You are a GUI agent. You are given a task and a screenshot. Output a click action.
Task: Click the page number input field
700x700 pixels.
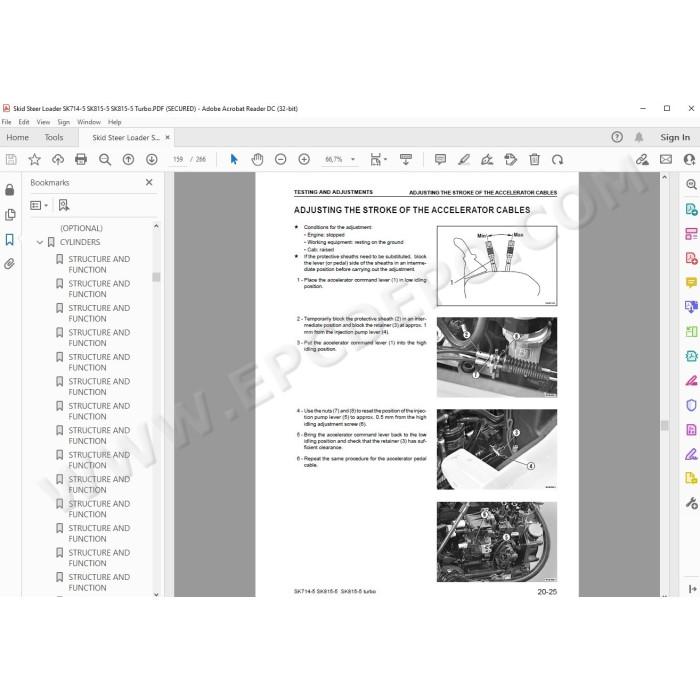click(x=178, y=159)
